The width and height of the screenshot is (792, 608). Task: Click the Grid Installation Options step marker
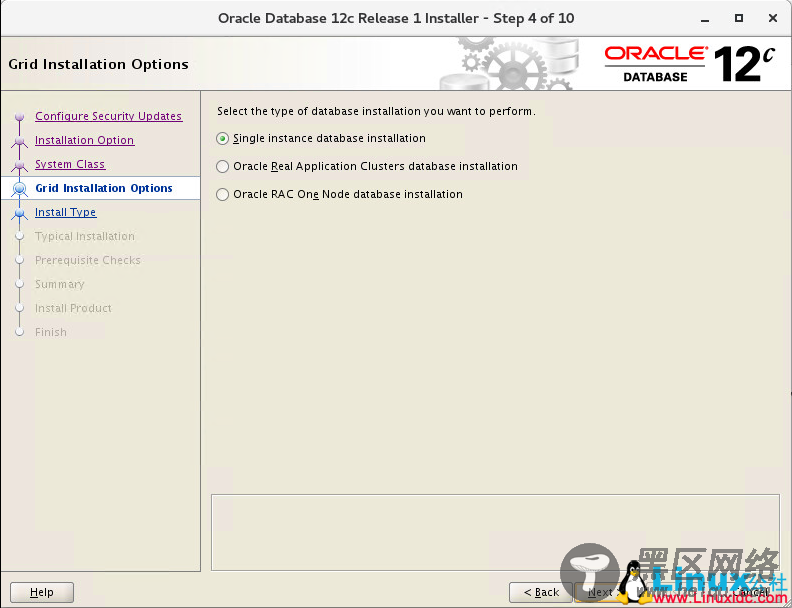pyautogui.click(x=20, y=188)
